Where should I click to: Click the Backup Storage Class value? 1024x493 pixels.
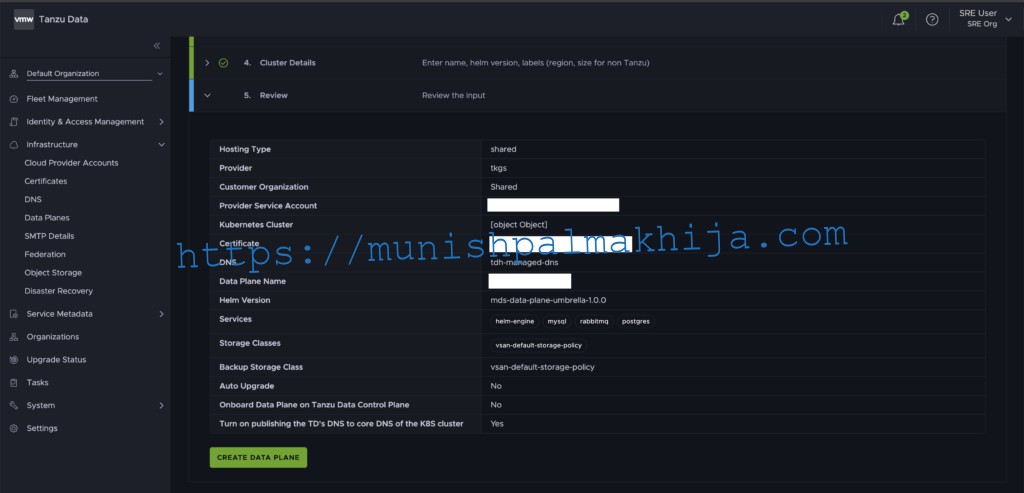click(x=543, y=368)
